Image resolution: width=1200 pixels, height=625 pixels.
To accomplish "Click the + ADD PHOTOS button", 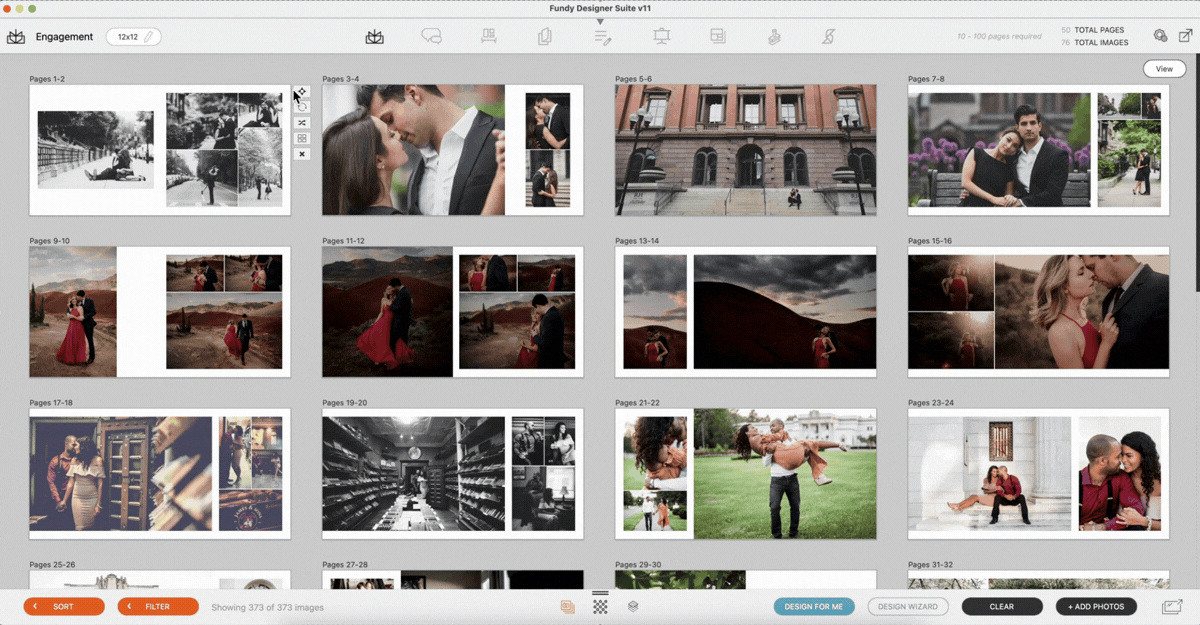I will coord(1096,607).
